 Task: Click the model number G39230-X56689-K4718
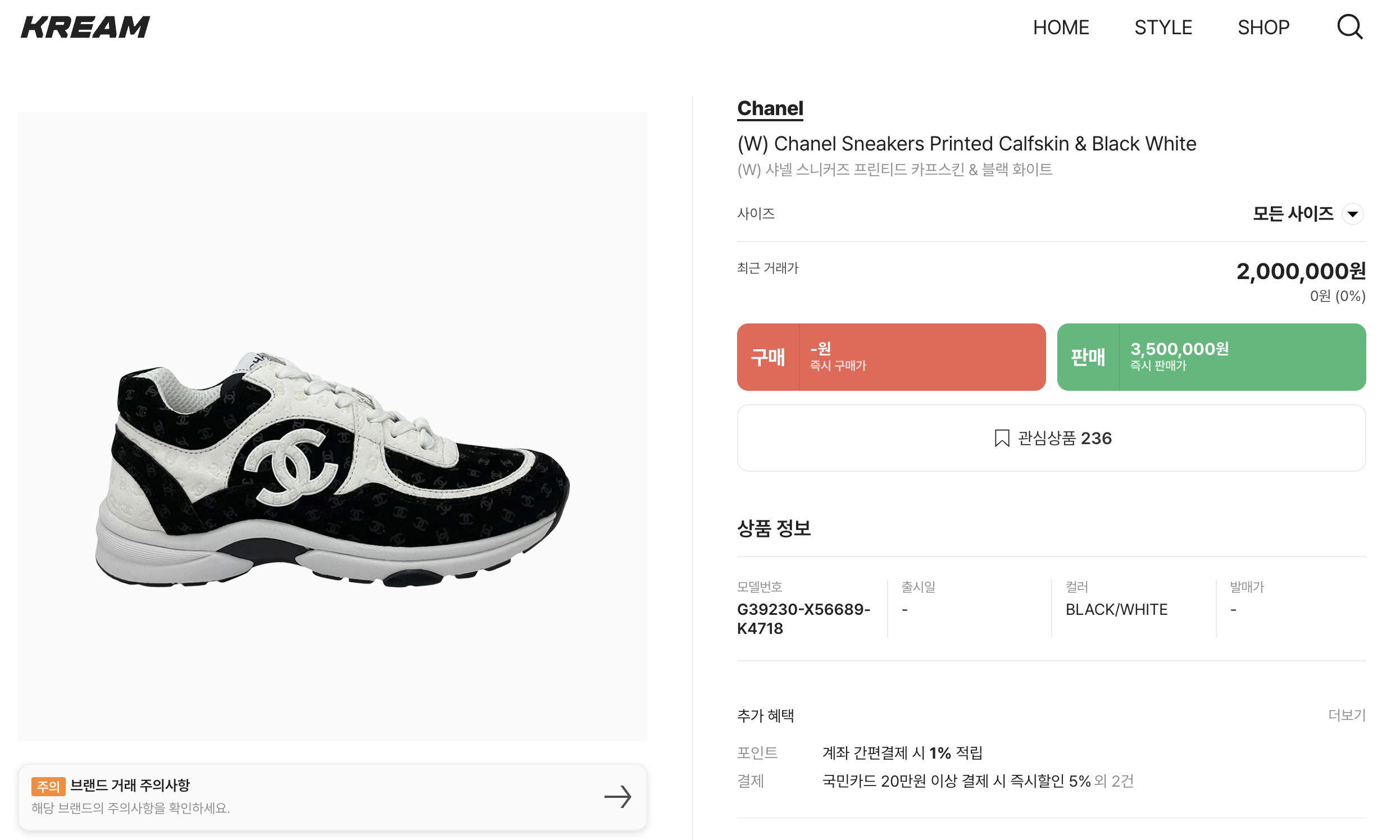803,619
